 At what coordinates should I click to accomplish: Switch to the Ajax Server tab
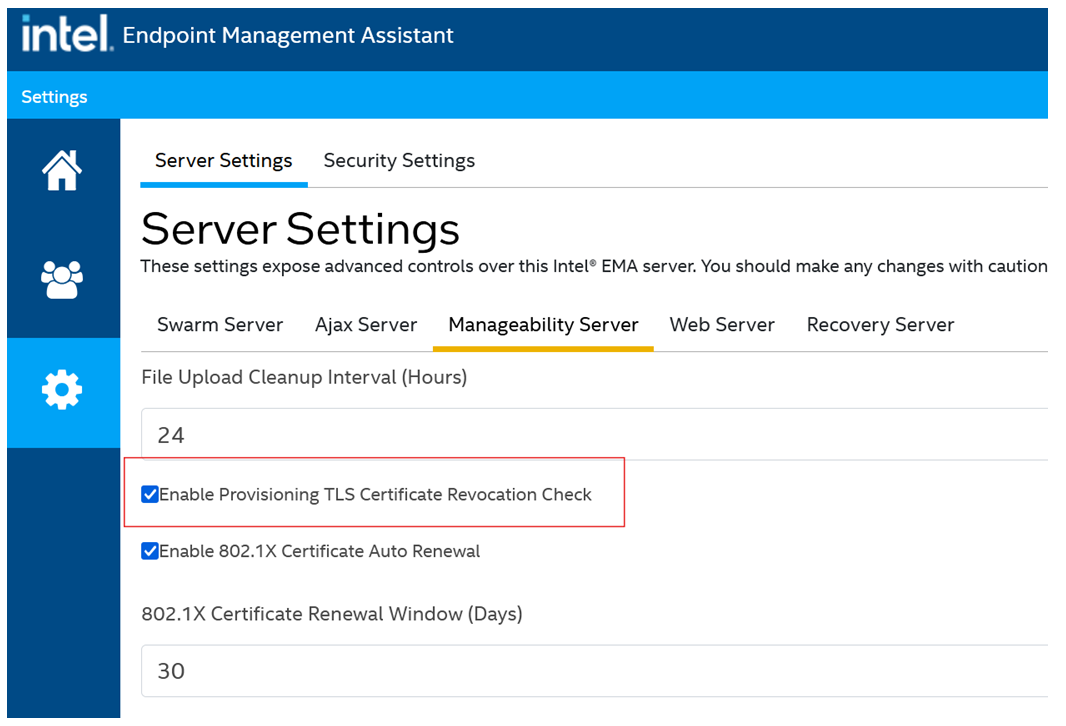[x=366, y=325]
